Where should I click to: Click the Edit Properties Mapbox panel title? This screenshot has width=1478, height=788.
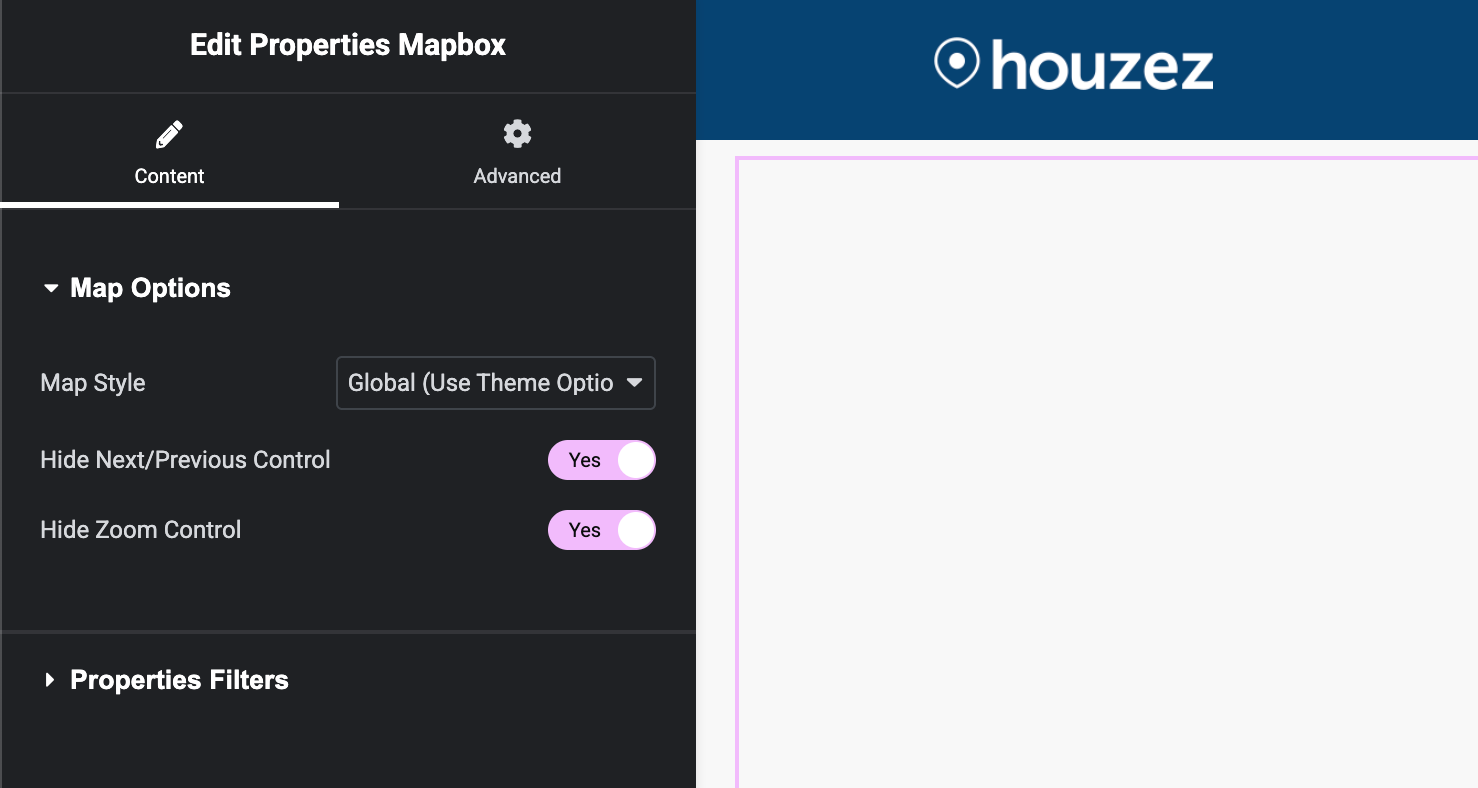(347, 45)
